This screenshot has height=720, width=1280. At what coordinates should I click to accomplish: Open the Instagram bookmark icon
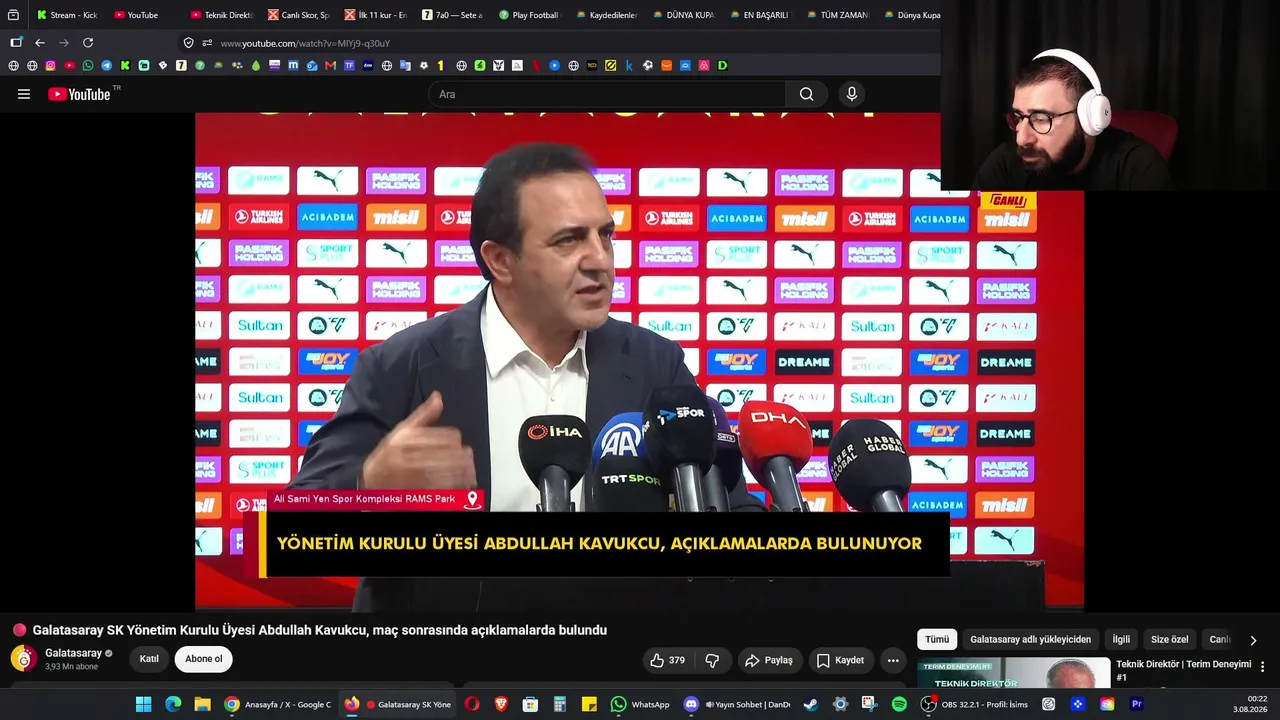[50, 65]
